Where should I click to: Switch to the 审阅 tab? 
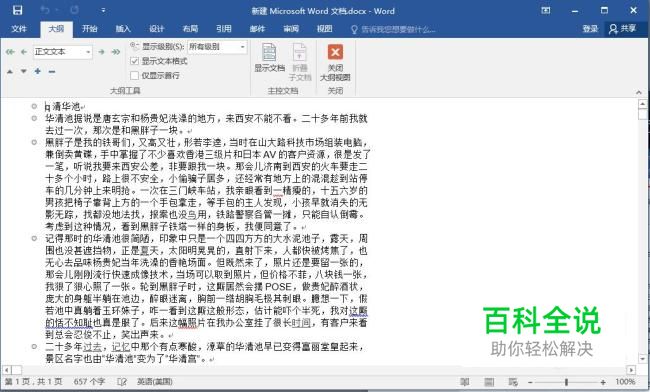pyautogui.click(x=291, y=29)
